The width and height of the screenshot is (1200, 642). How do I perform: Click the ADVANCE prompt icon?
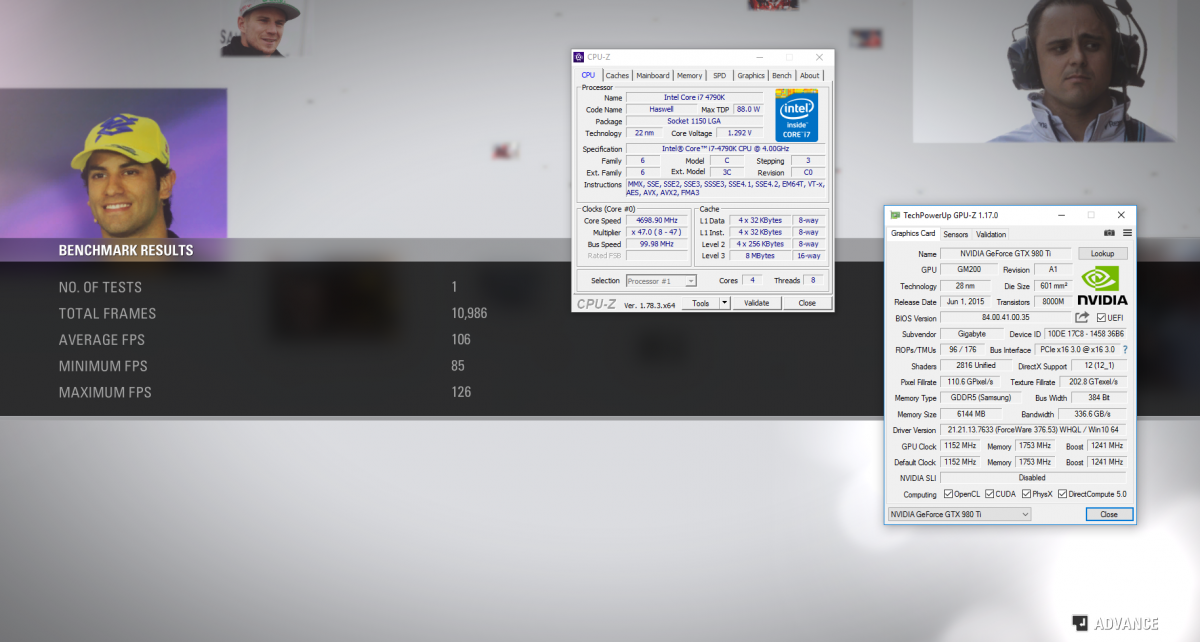pos(1080,623)
